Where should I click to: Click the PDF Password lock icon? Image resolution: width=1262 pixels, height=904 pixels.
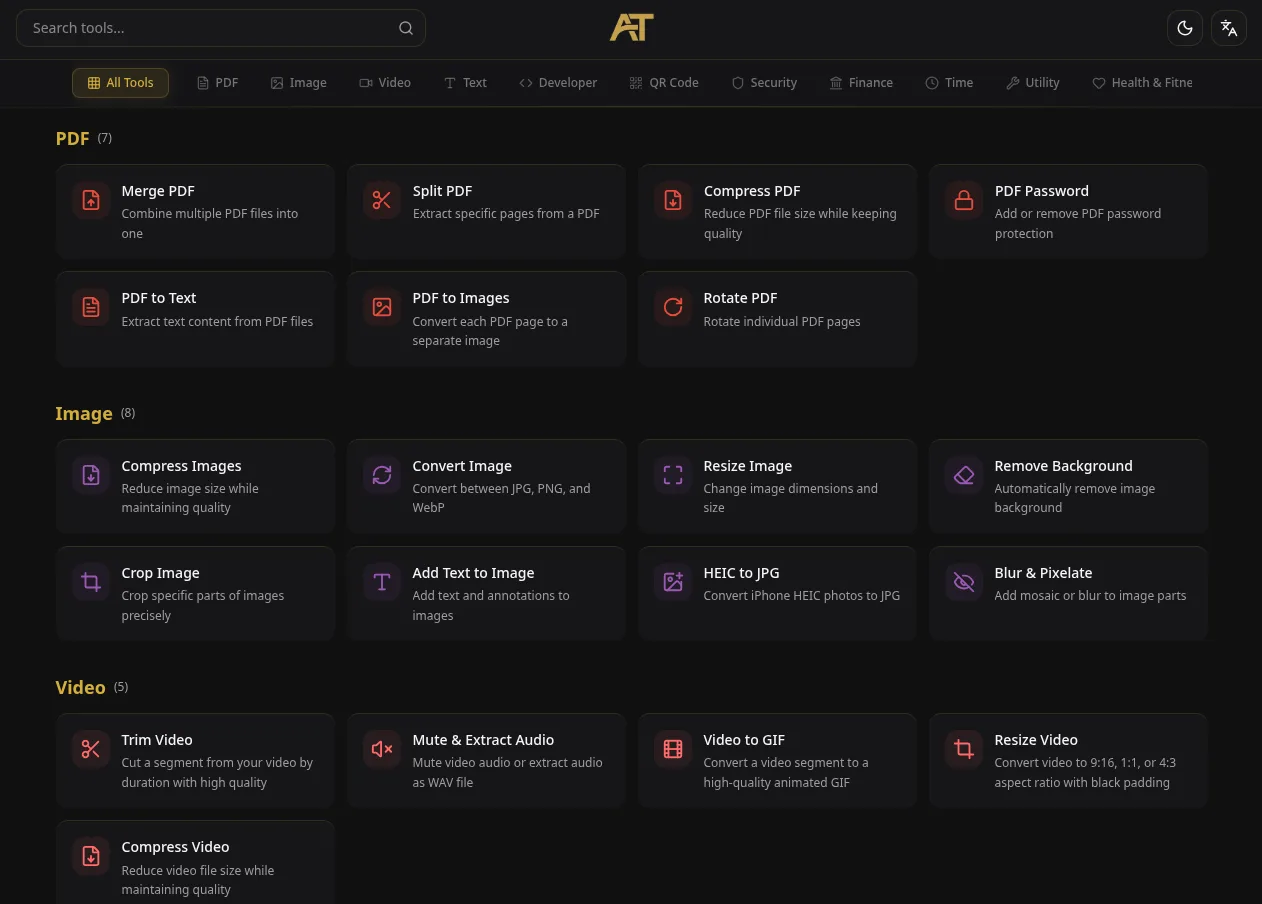click(x=964, y=200)
